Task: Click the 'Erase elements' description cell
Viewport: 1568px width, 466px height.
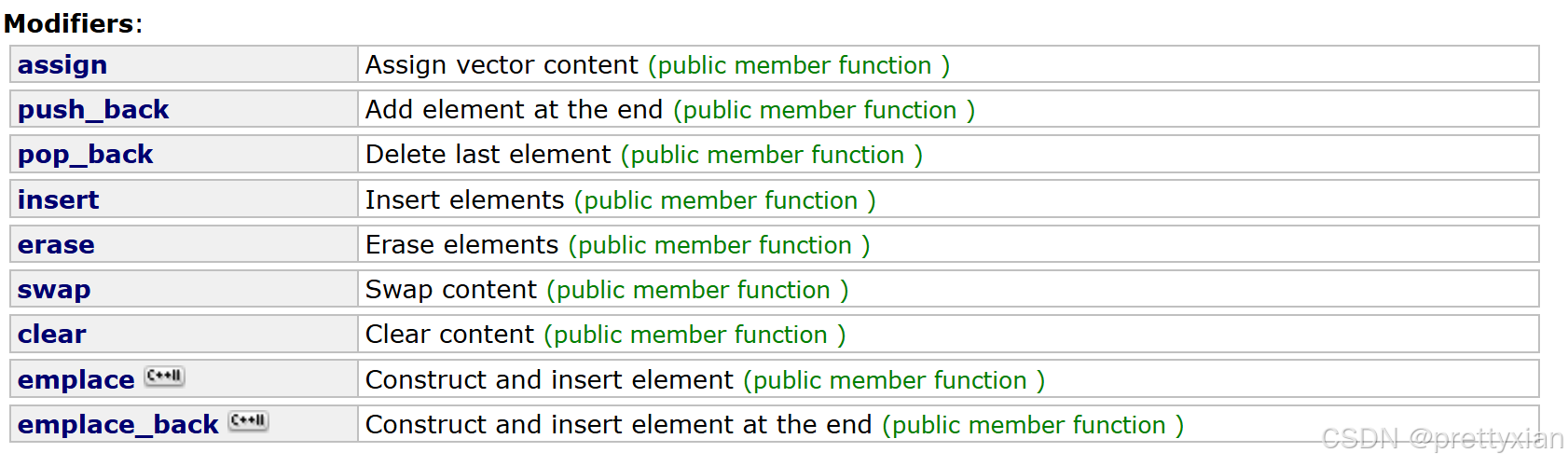Action: coord(948,244)
